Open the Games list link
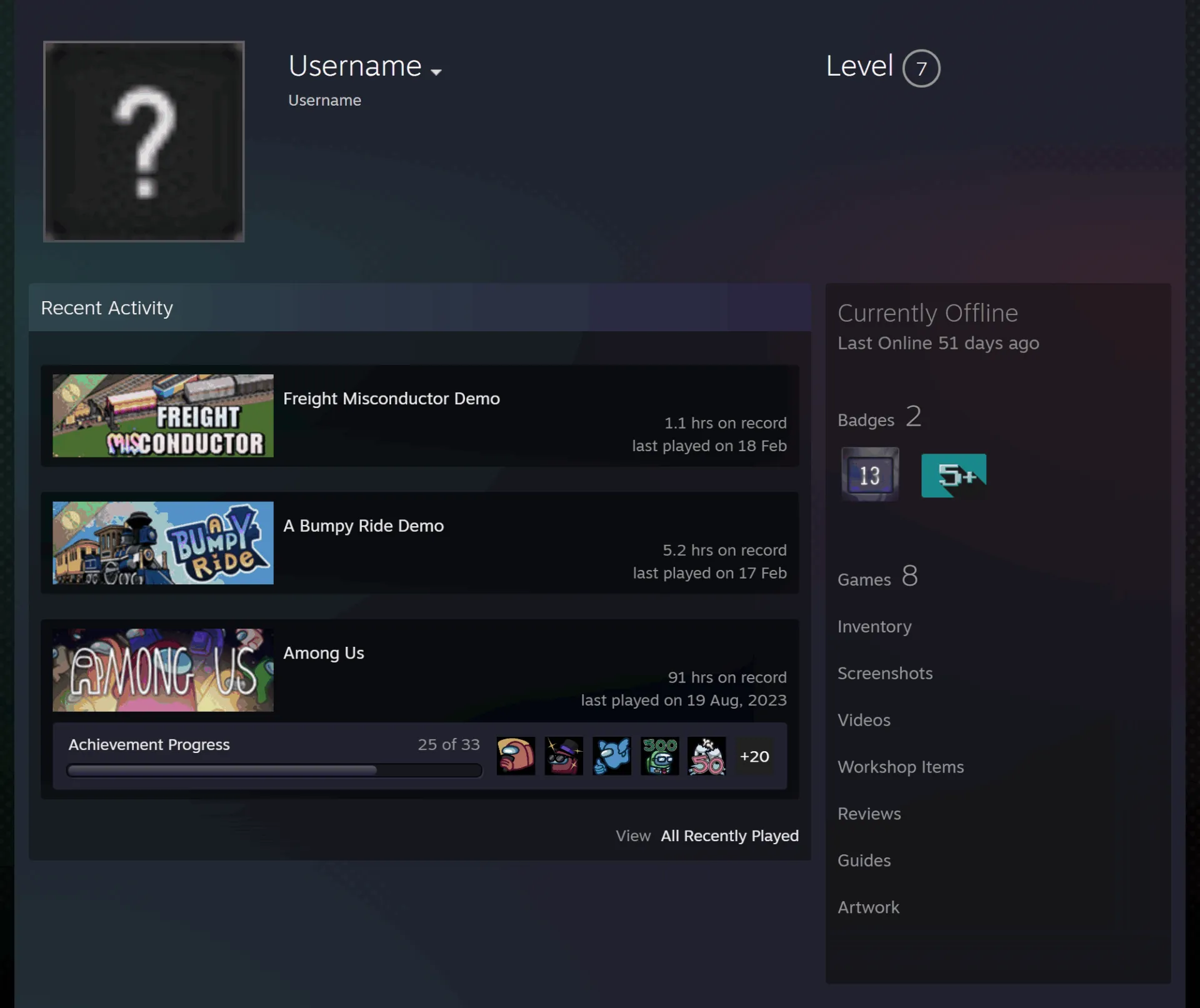Screen dimensions: 1200x1008 [877, 576]
